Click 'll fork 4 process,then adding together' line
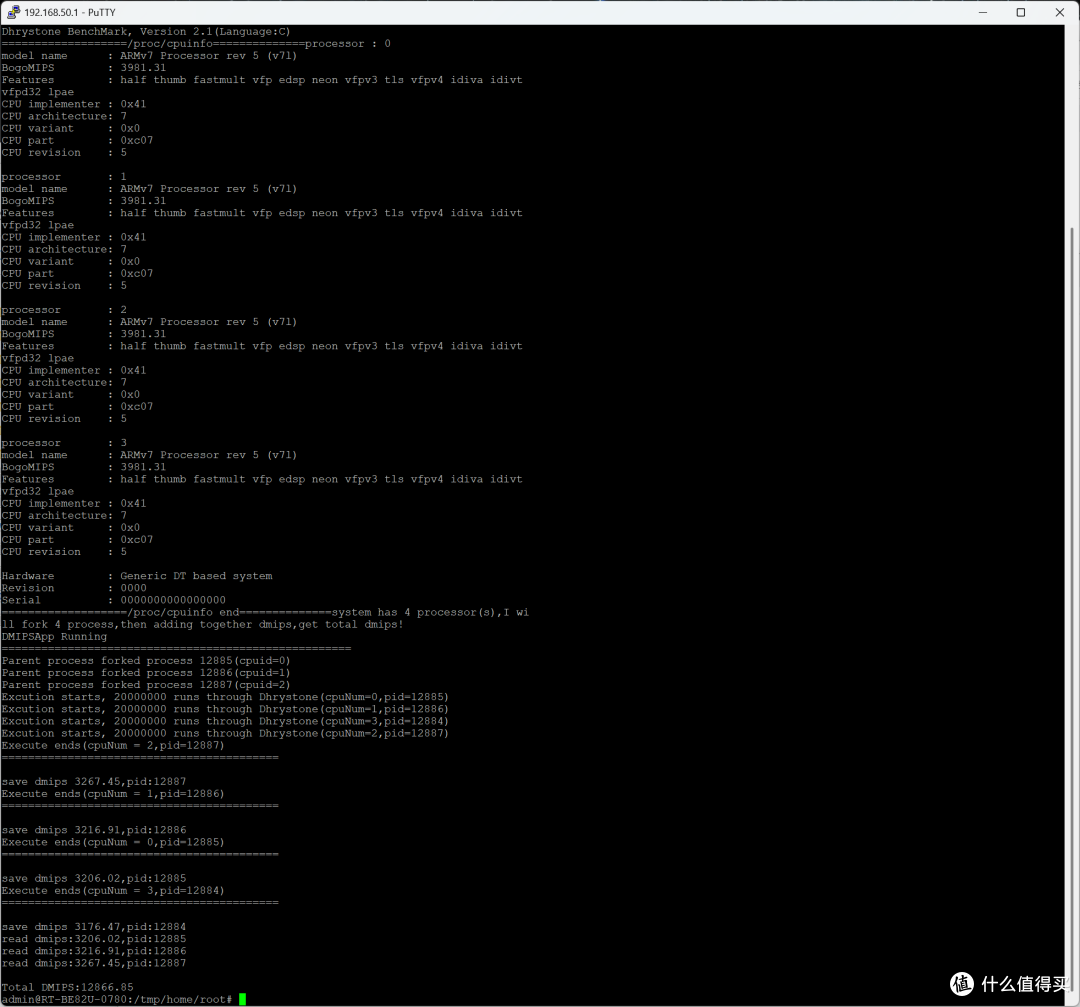 click(202, 625)
